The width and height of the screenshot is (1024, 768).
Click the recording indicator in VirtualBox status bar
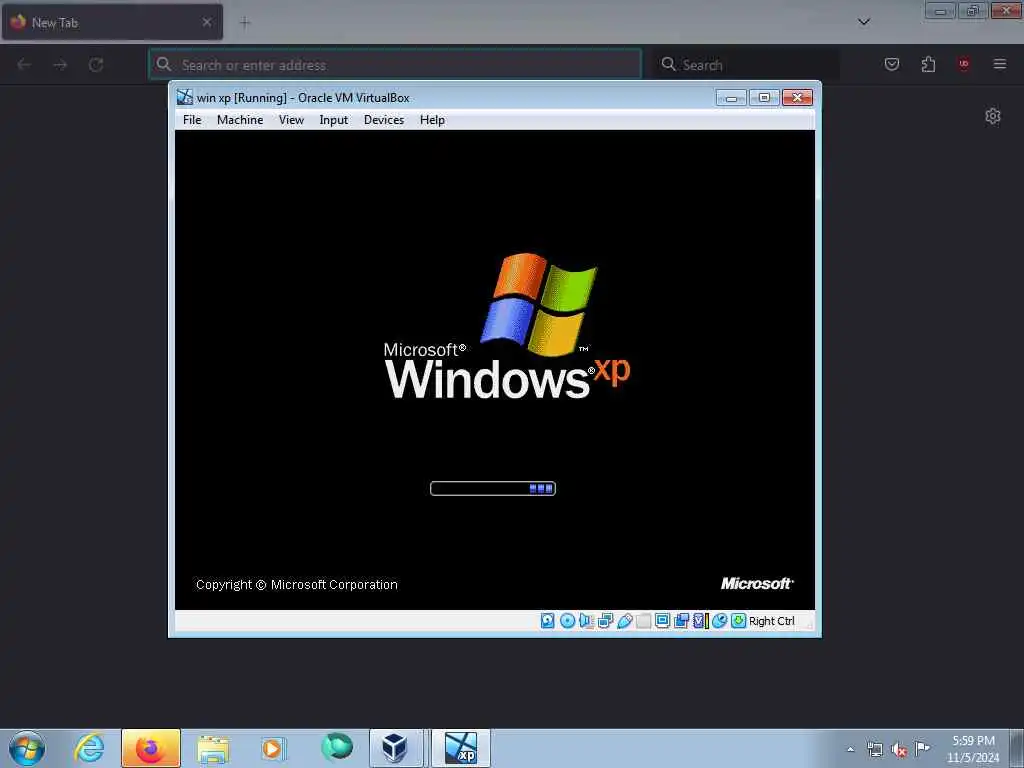681,620
